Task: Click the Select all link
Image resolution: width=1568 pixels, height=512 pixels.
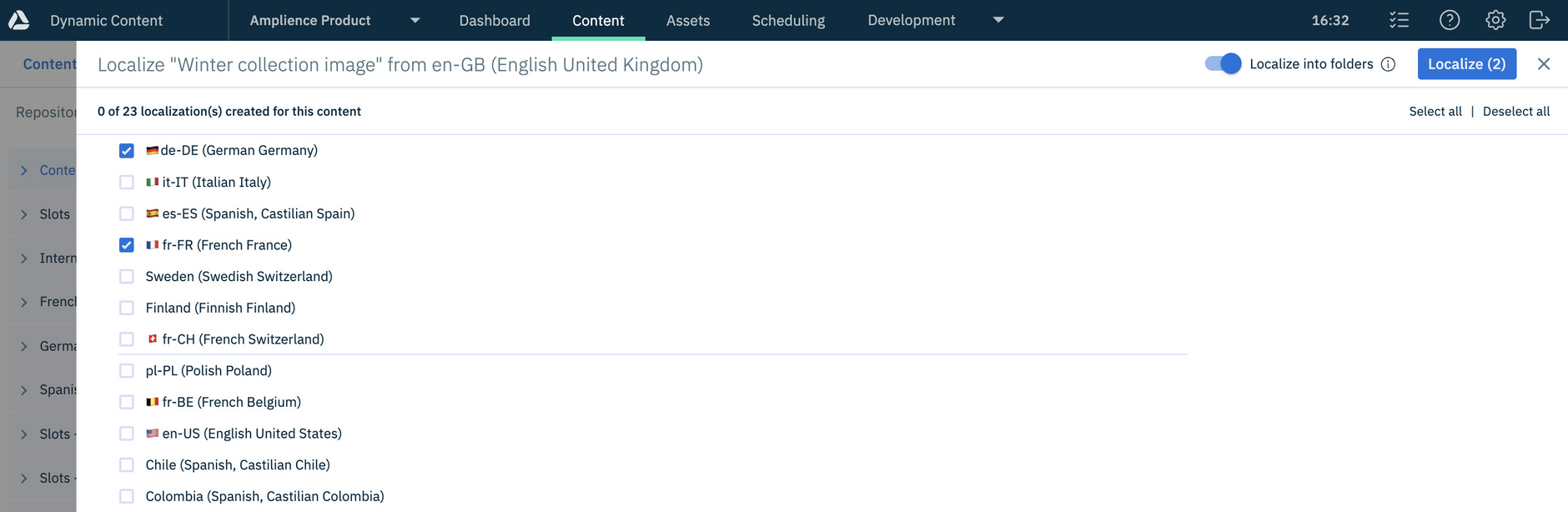Action: coord(1435,112)
